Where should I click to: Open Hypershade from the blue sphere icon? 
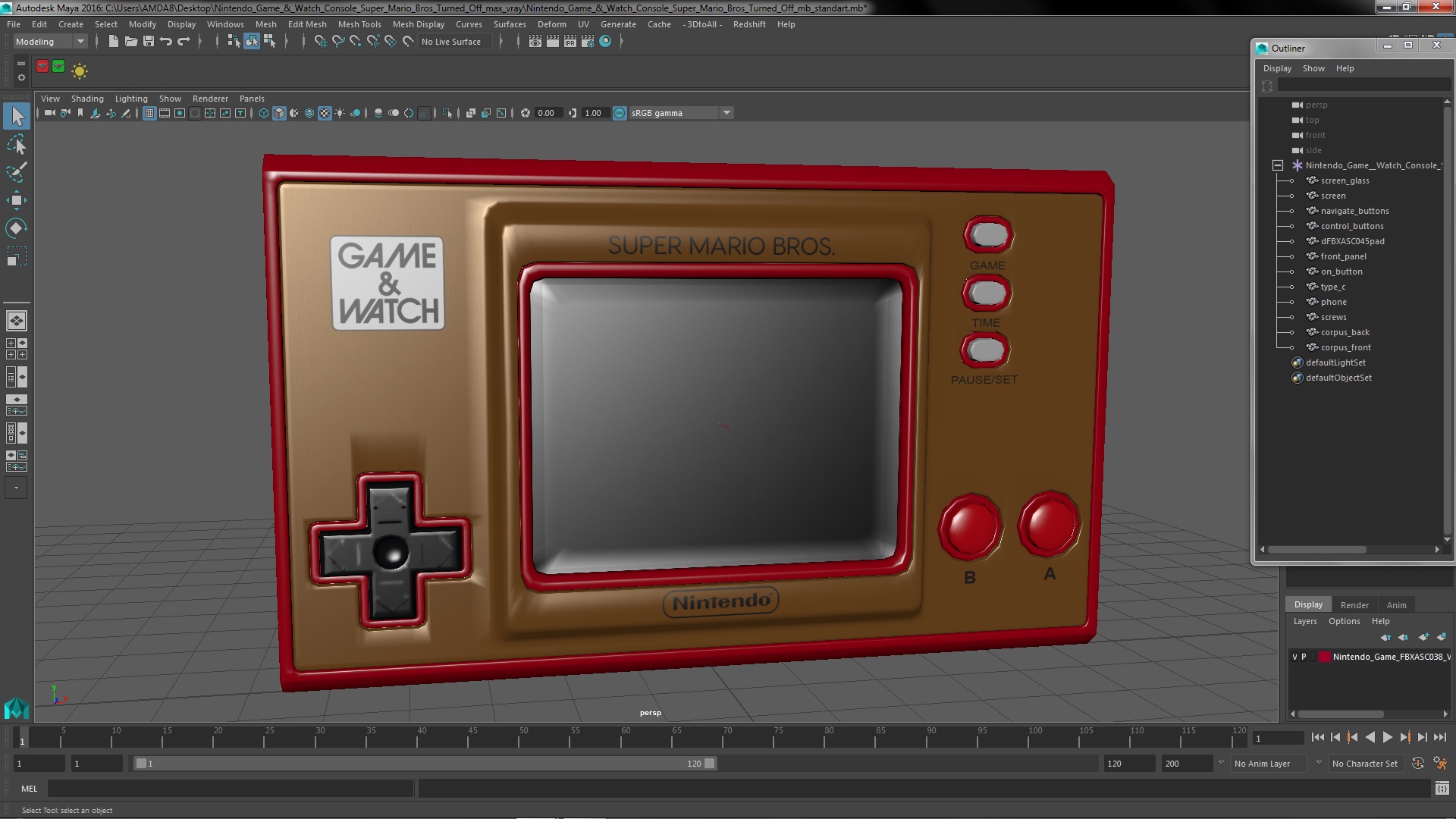click(x=605, y=42)
